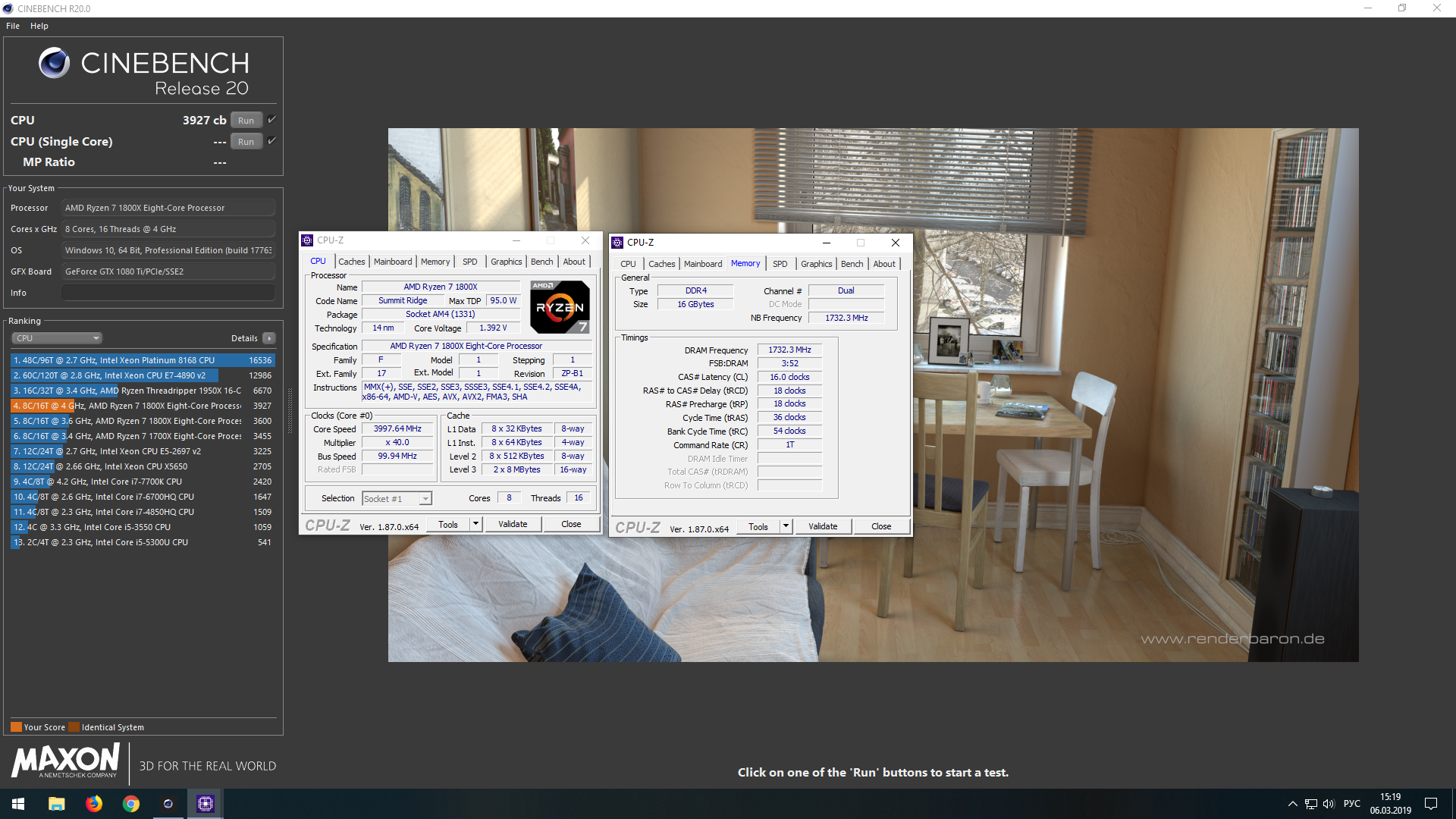Open Windows Start menu
Image resolution: width=1456 pixels, height=819 pixels.
18,804
